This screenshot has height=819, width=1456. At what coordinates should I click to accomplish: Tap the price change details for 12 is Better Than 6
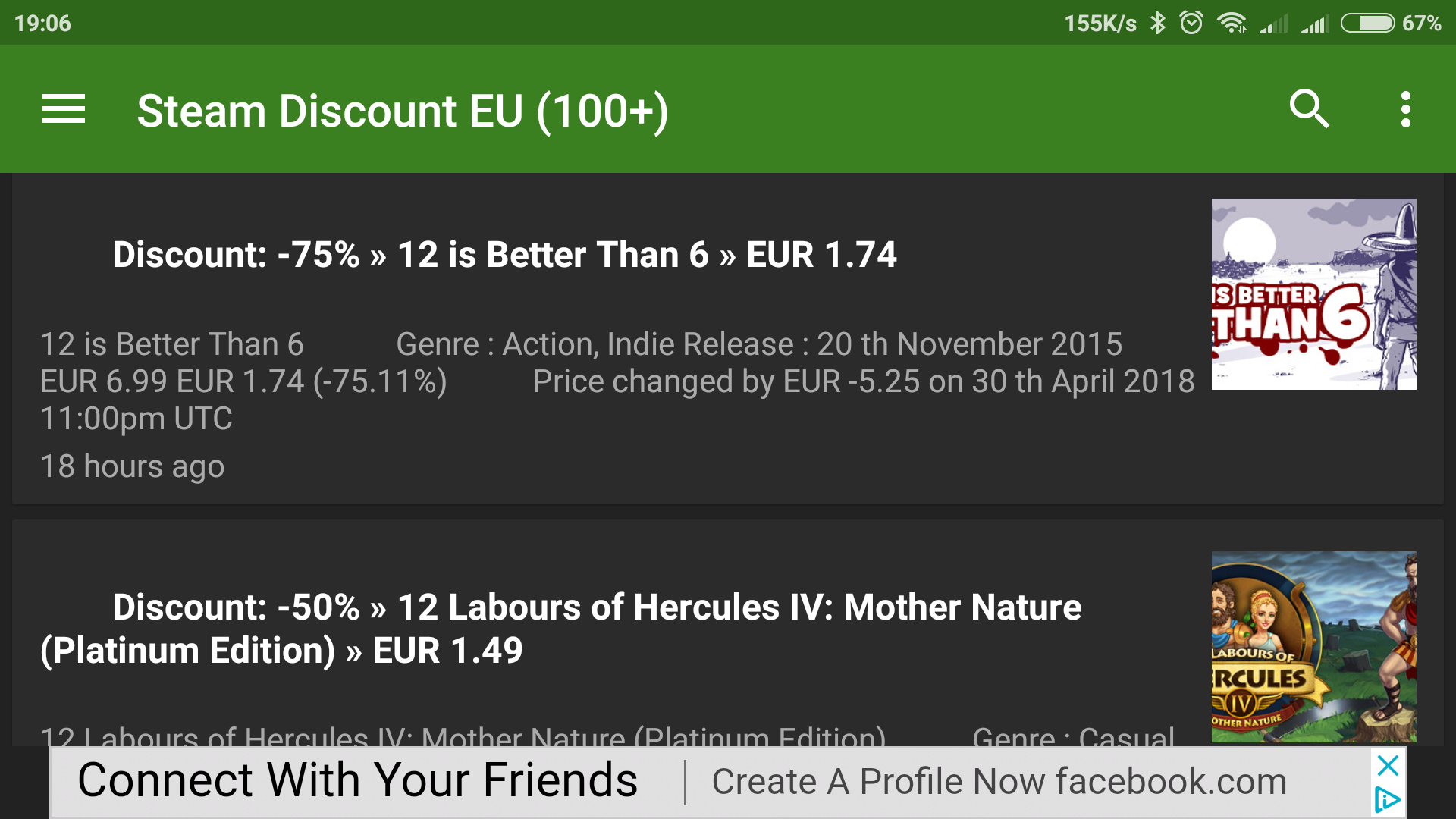863,381
